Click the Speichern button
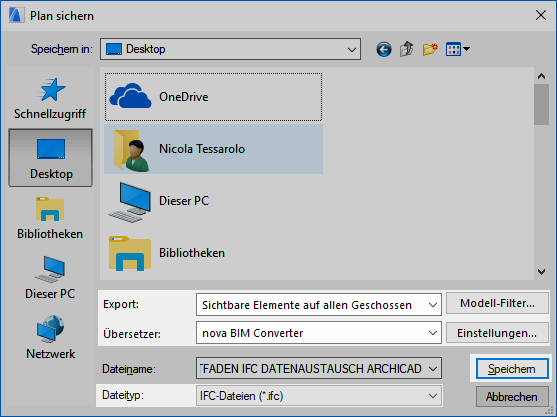Image resolution: width=557 pixels, height=417 pixels. pyautogui.click(x=512, y=369)
